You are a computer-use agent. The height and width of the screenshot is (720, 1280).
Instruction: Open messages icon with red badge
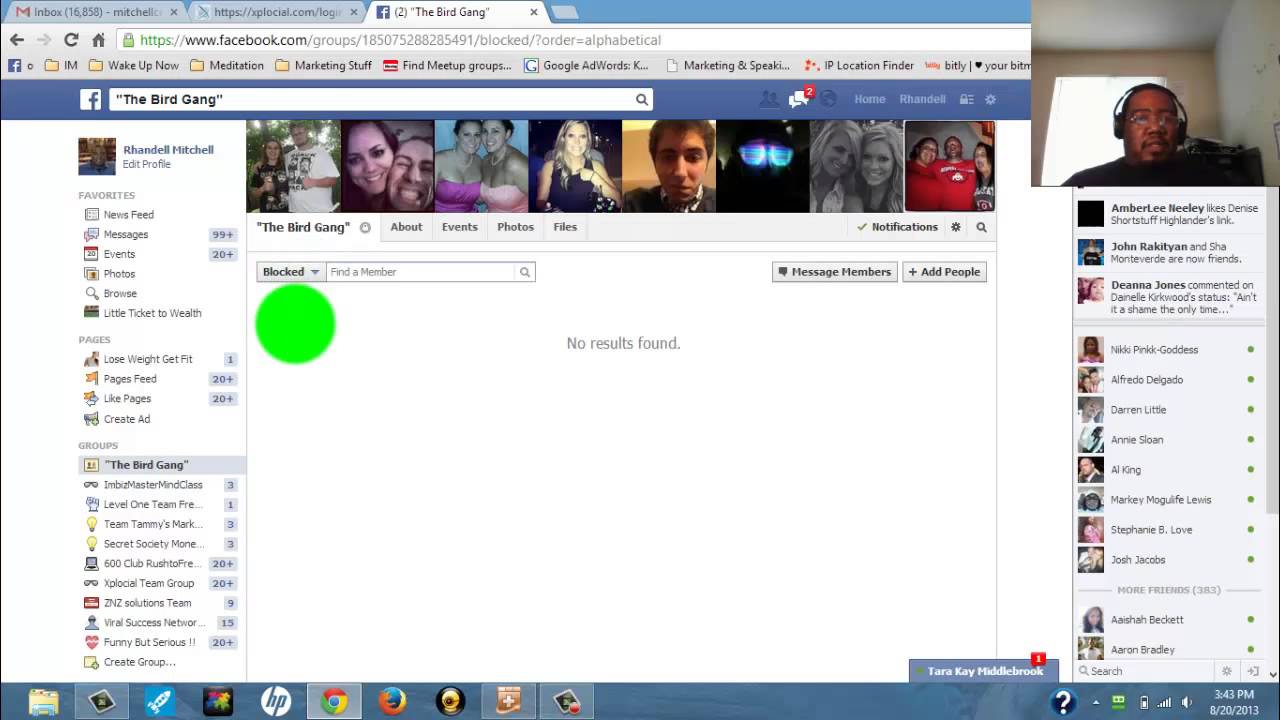798,99
